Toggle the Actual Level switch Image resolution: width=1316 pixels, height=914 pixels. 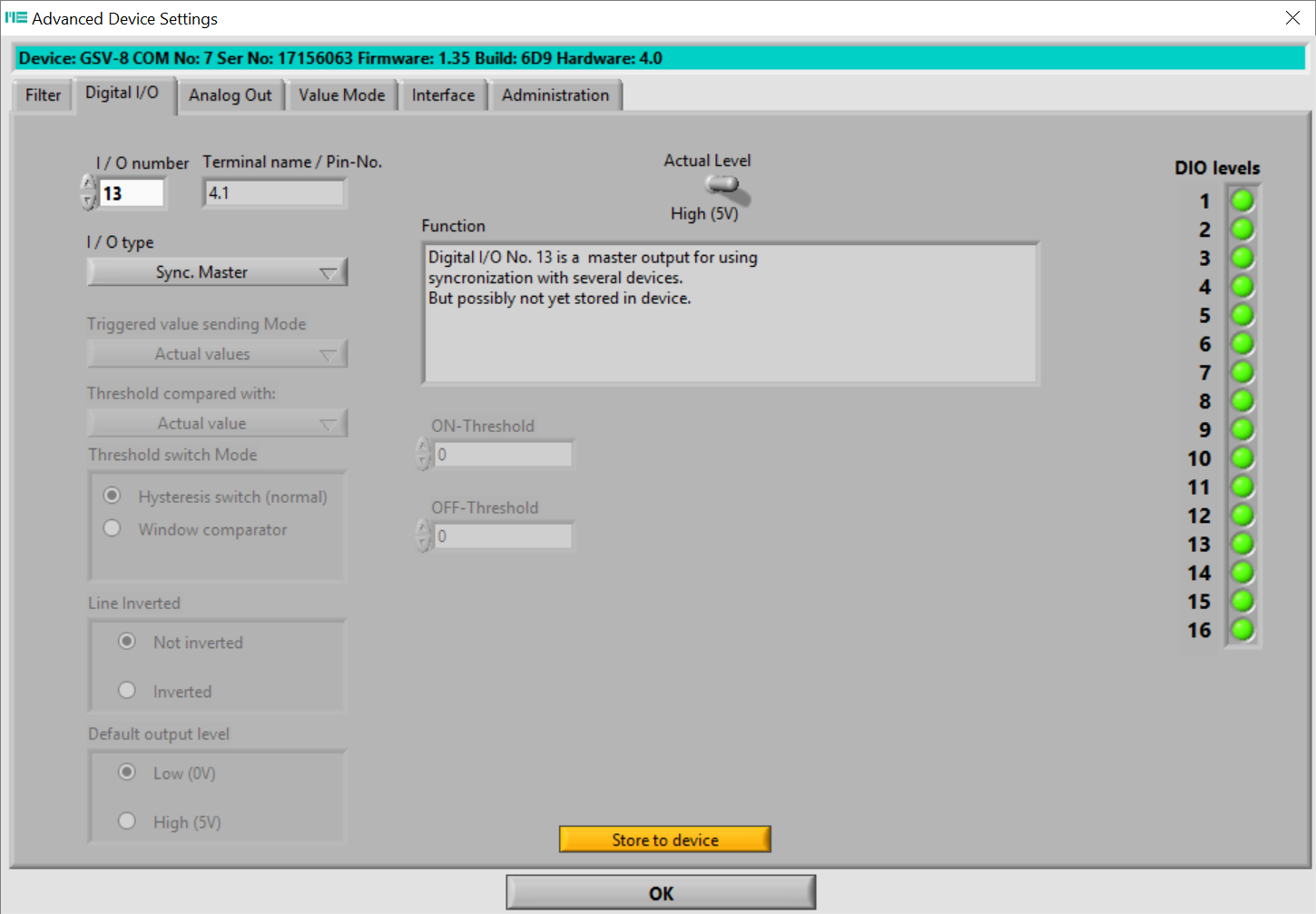pos(725,186)
